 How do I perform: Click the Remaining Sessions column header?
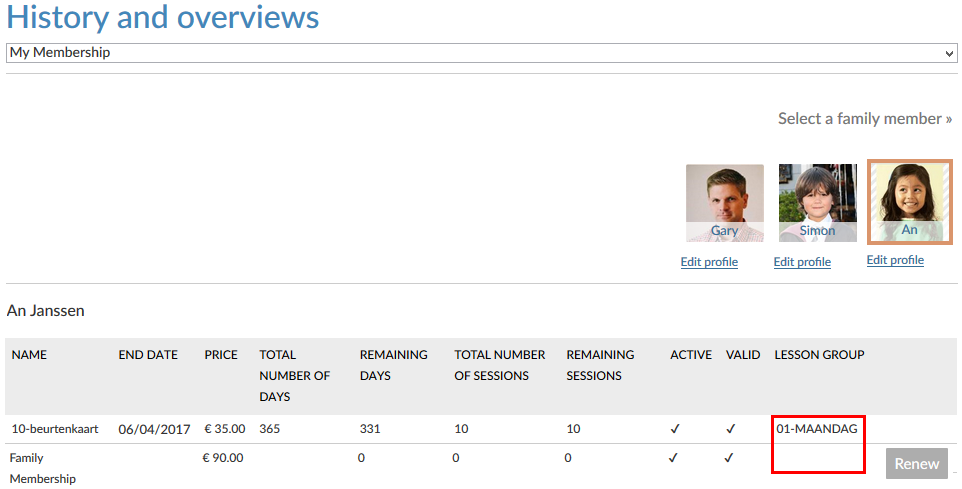click(x=600, y=365)
